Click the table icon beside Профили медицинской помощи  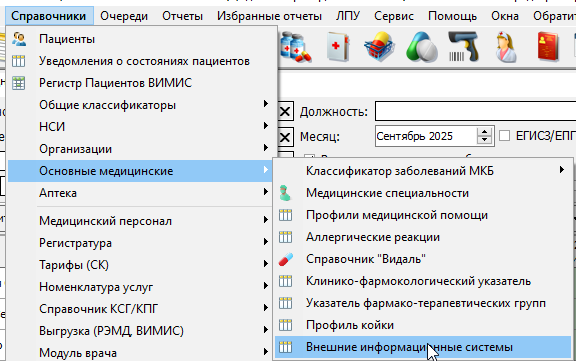click(x=285, y=215)
